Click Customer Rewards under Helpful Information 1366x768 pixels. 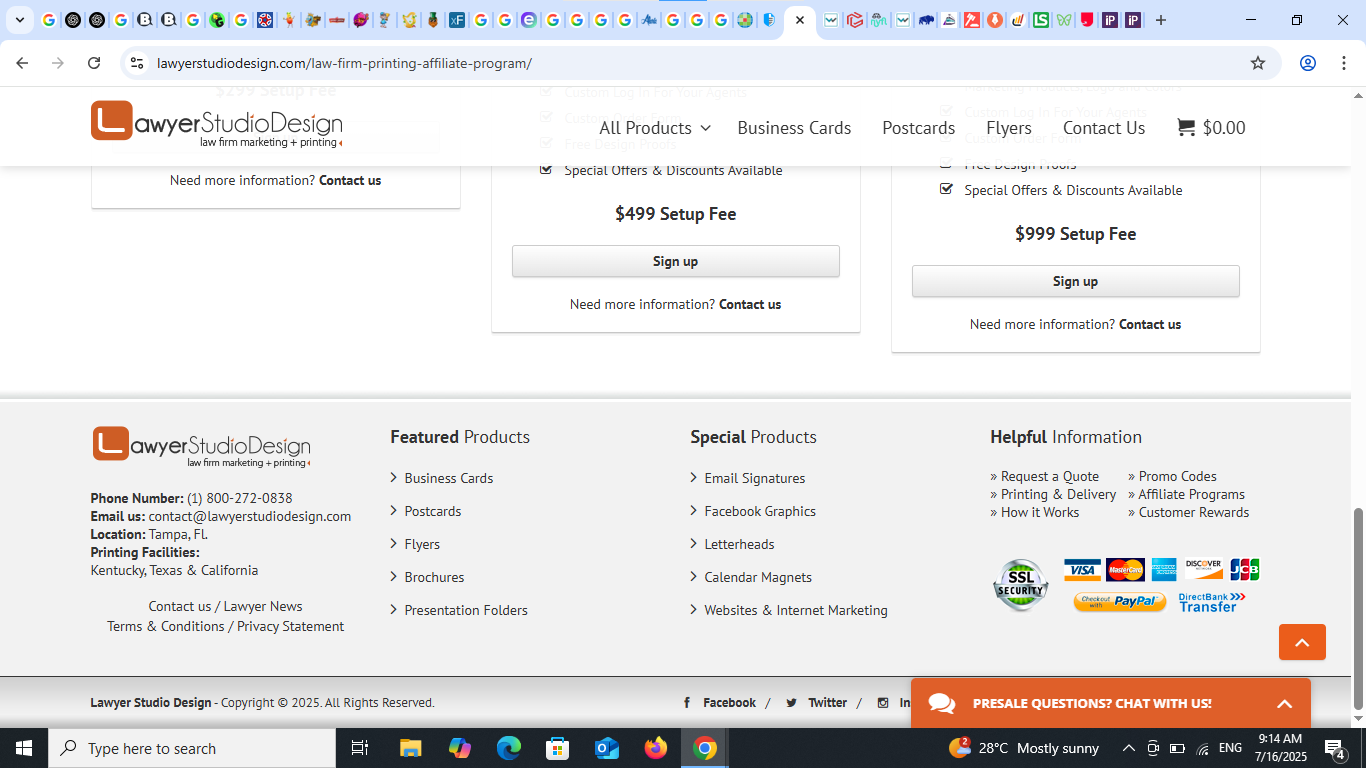1194,512
